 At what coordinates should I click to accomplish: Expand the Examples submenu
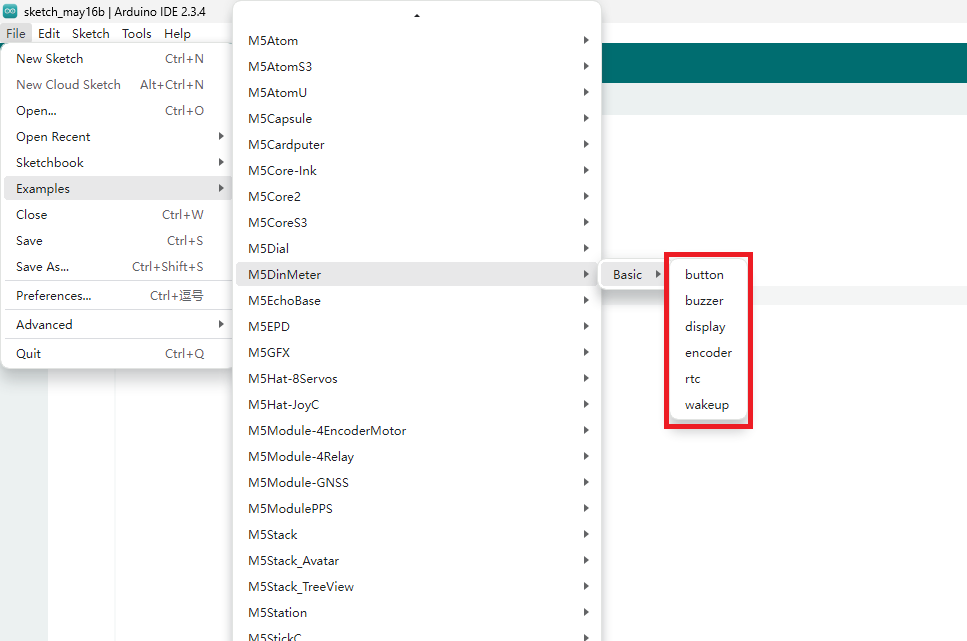(117, 188)
